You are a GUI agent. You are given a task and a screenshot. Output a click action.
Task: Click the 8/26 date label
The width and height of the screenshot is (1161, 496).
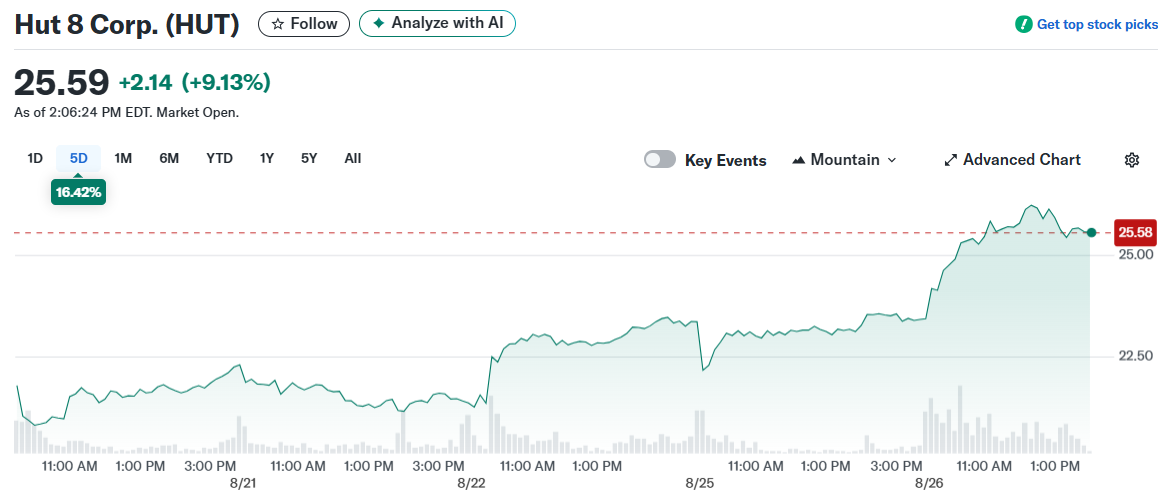pyautogui.click(x=930, y=483)
